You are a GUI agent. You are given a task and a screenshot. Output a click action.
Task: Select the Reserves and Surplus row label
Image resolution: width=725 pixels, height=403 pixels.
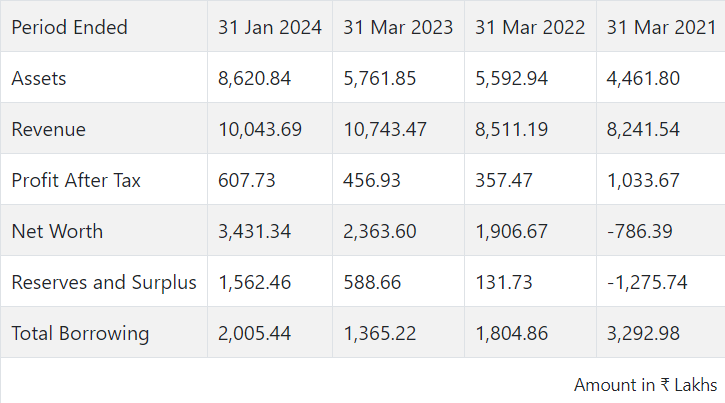click(104, 282)
